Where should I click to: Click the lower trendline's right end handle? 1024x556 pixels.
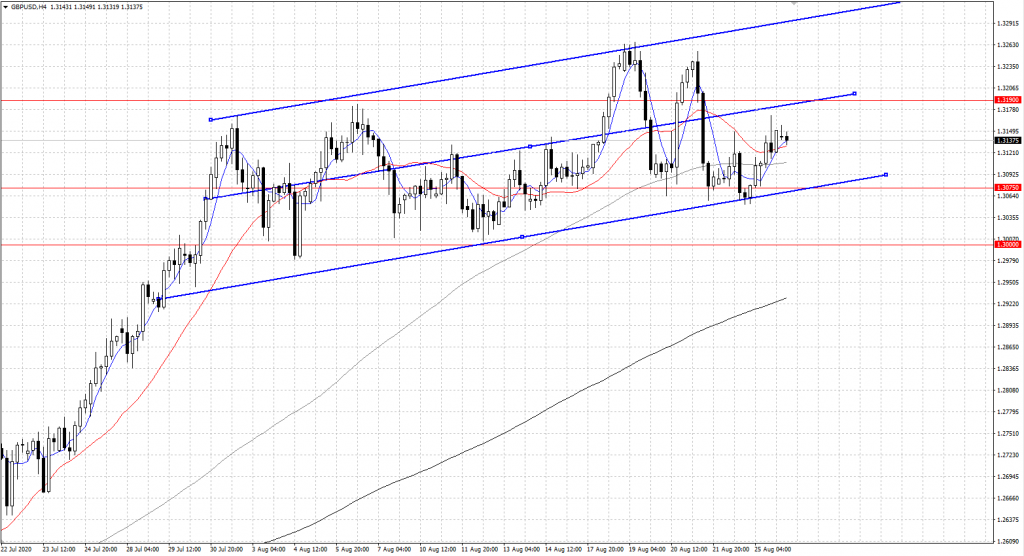tap(886, 175)
